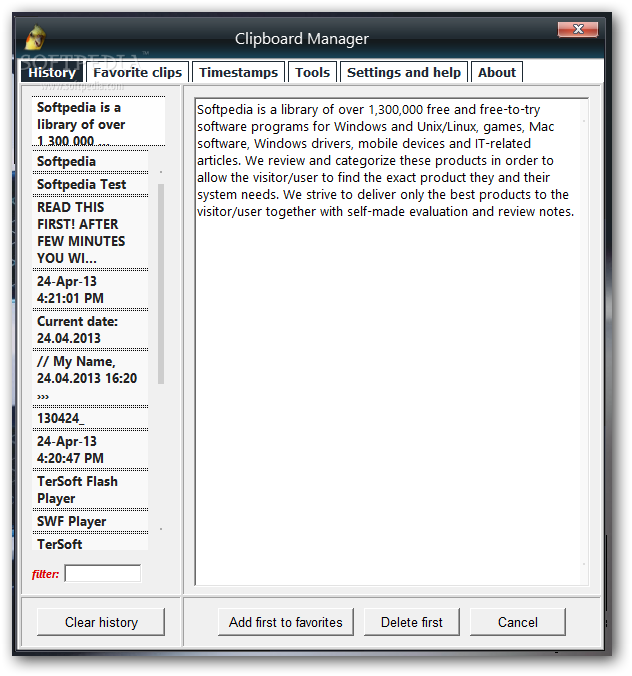
Task: Select the 'Softpedia is a library of over' clip
Action: (x=98, y=122)
